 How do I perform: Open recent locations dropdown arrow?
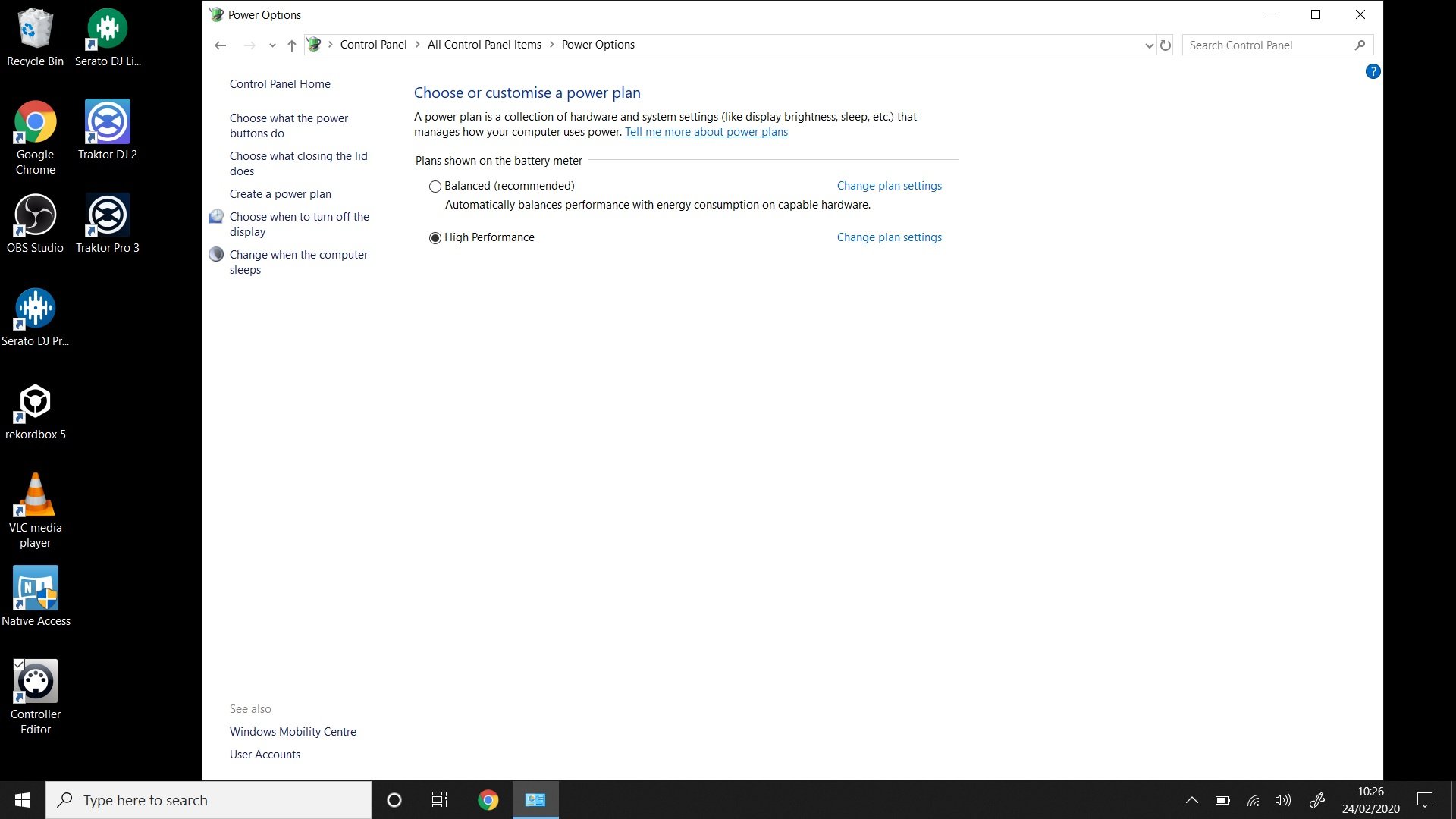coord(272,45)
